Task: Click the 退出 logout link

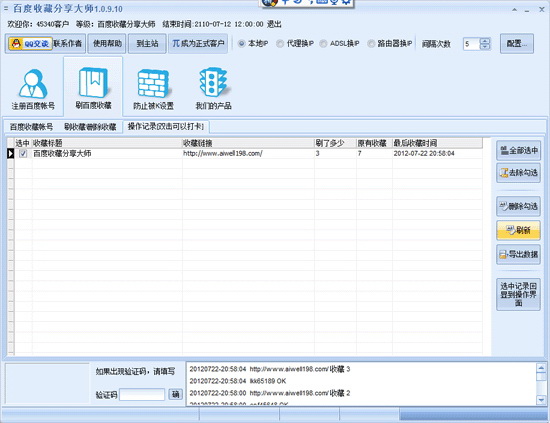Action: click(x=274, y=24)
